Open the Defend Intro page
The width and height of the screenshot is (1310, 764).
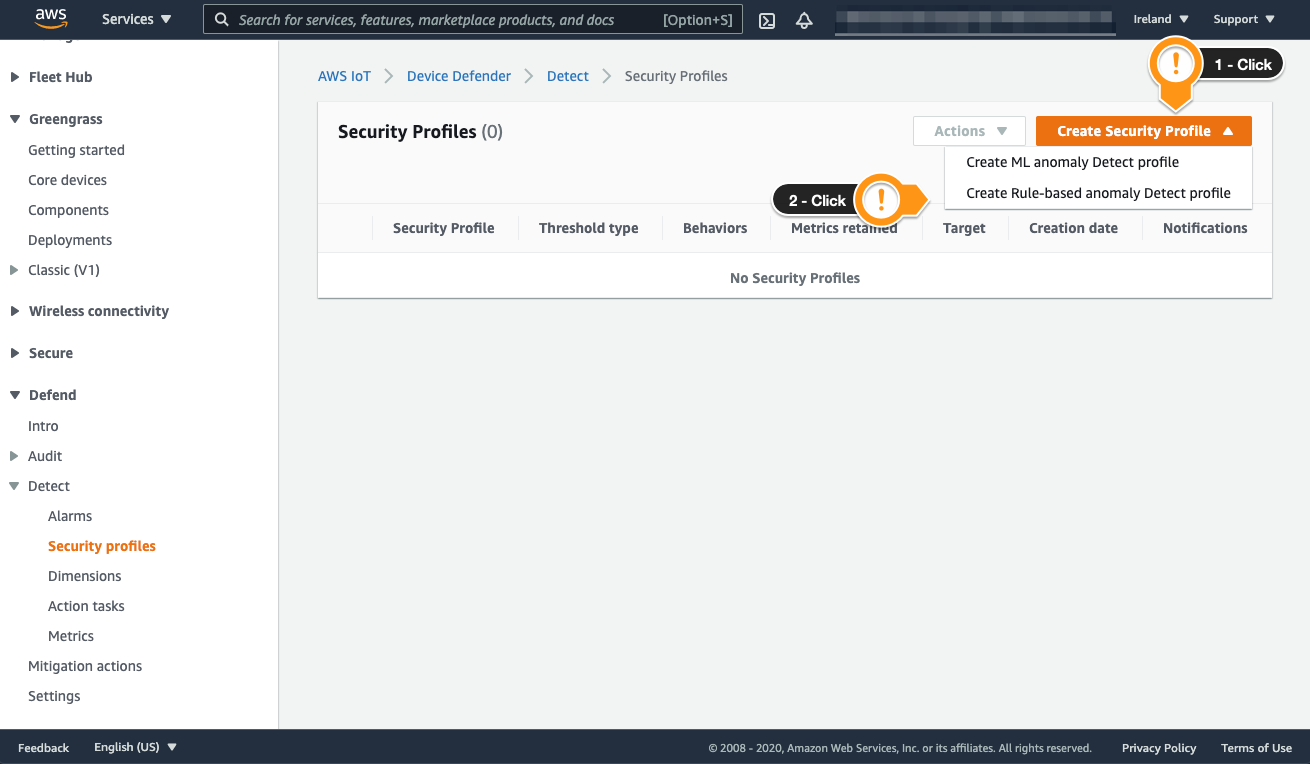pos(43,426)
